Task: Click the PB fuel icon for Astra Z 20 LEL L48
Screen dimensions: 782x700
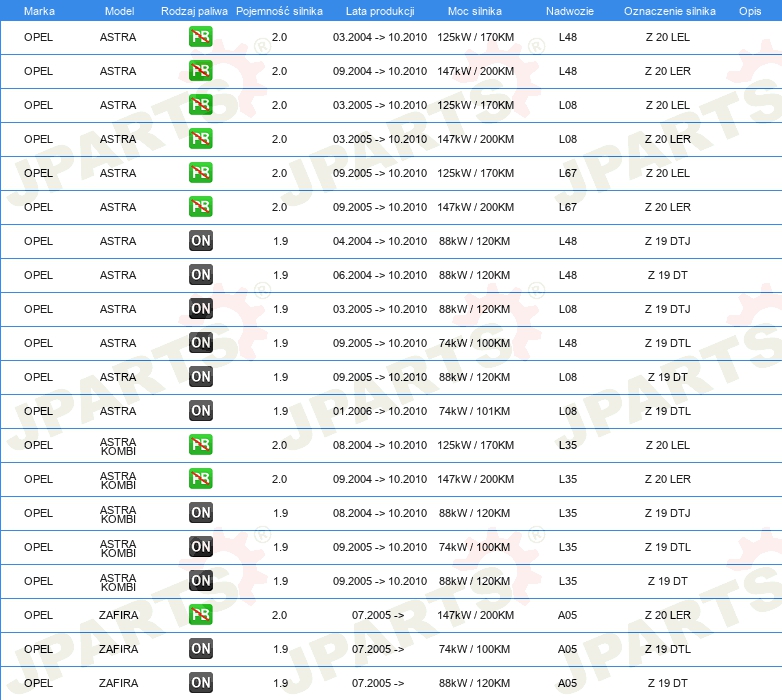Action: click(200, 37)
